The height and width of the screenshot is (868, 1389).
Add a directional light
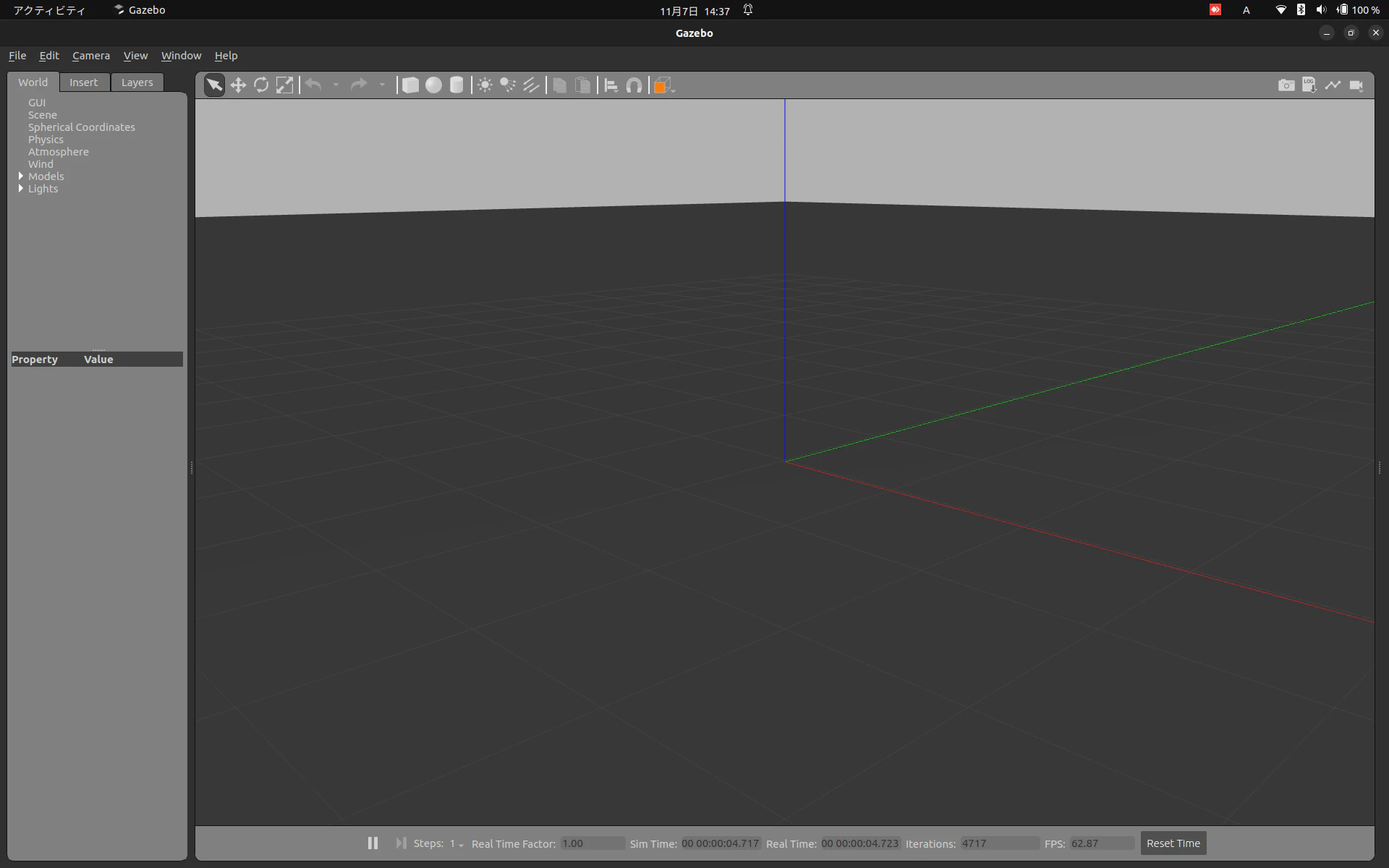[x=531, y=85]
